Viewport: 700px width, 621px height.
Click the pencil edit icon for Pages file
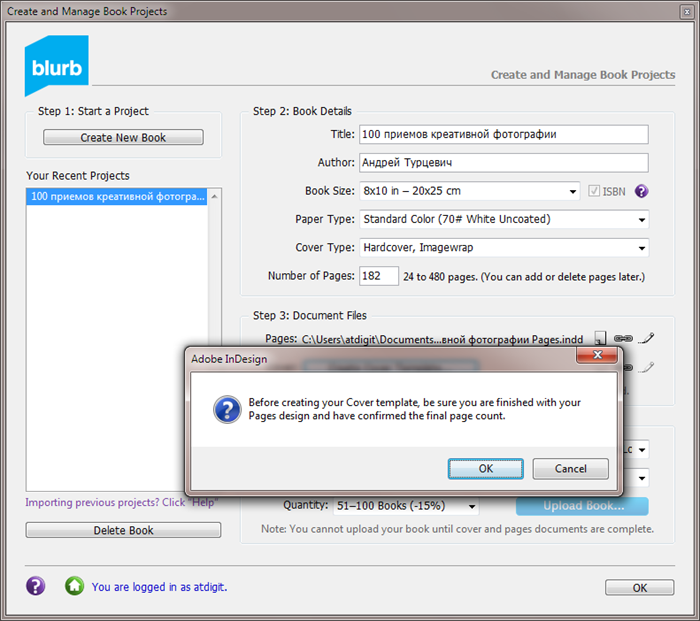[x=646, y=338]
